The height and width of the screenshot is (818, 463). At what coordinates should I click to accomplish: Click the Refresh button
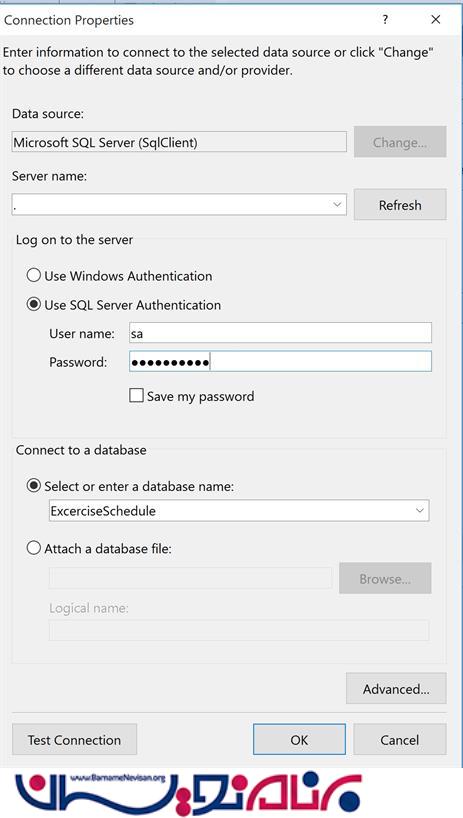tap(400, 205)
